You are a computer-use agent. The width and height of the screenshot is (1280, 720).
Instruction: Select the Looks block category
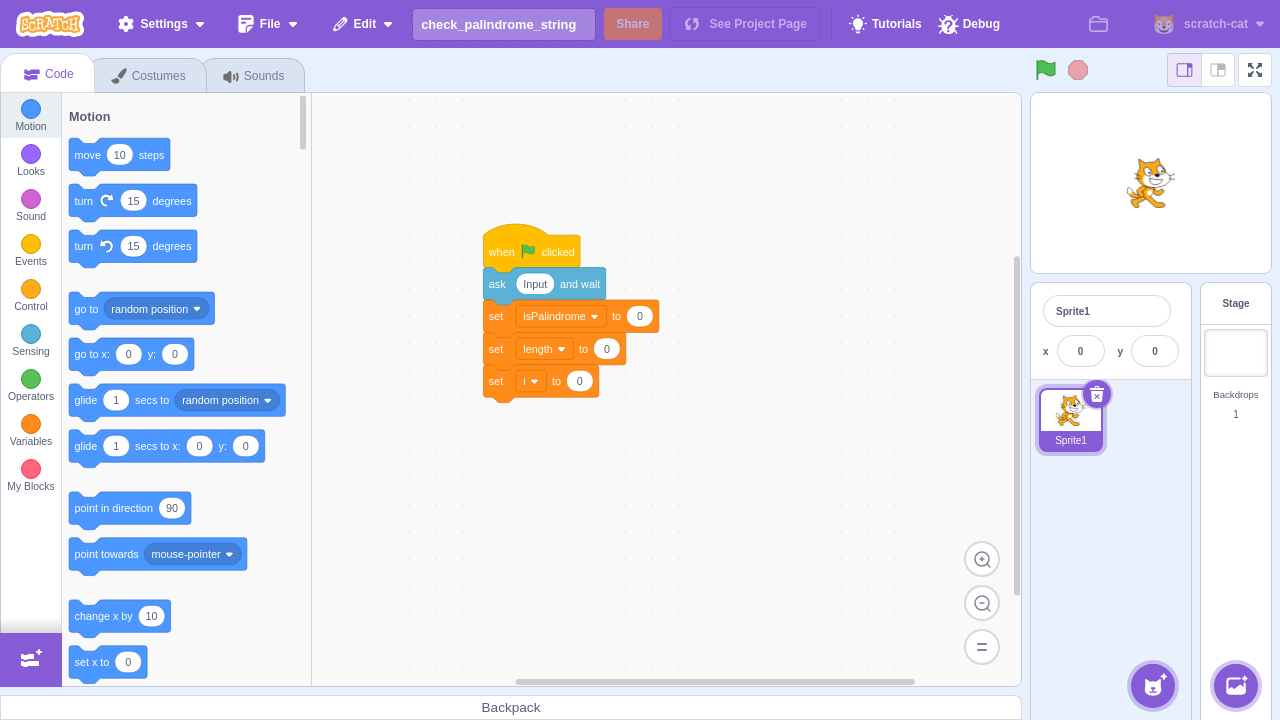[31, 161]
